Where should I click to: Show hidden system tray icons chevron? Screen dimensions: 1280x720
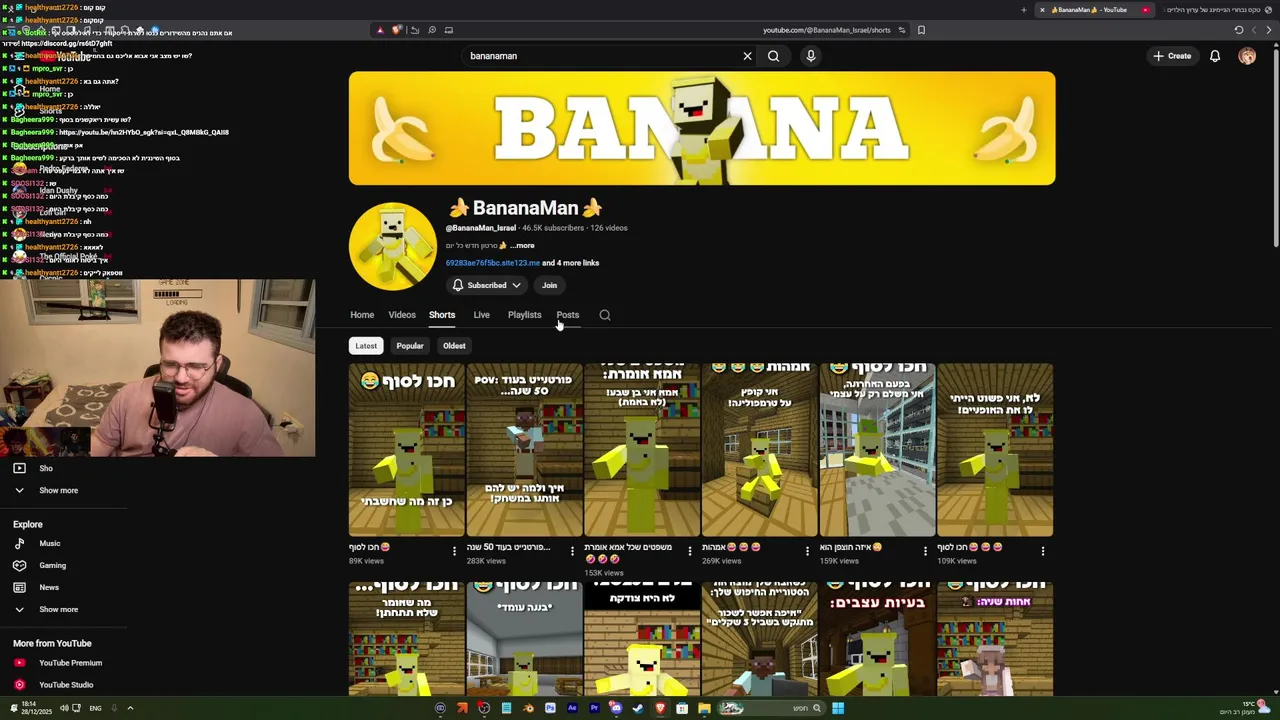pyautogui.click(x=130, y=708)
